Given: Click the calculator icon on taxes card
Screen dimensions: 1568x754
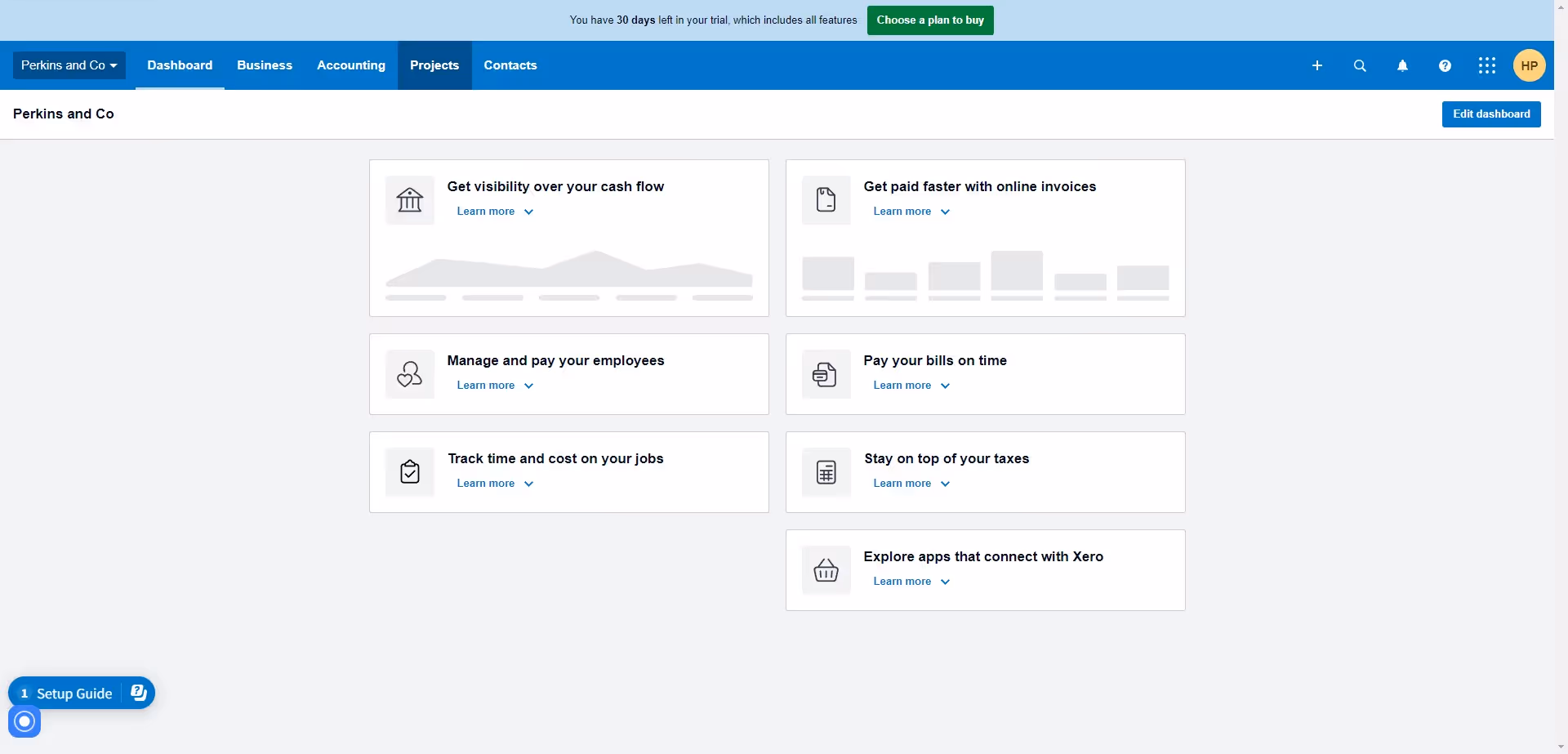Looking at the screenshot, I should [x=826, y=472].
